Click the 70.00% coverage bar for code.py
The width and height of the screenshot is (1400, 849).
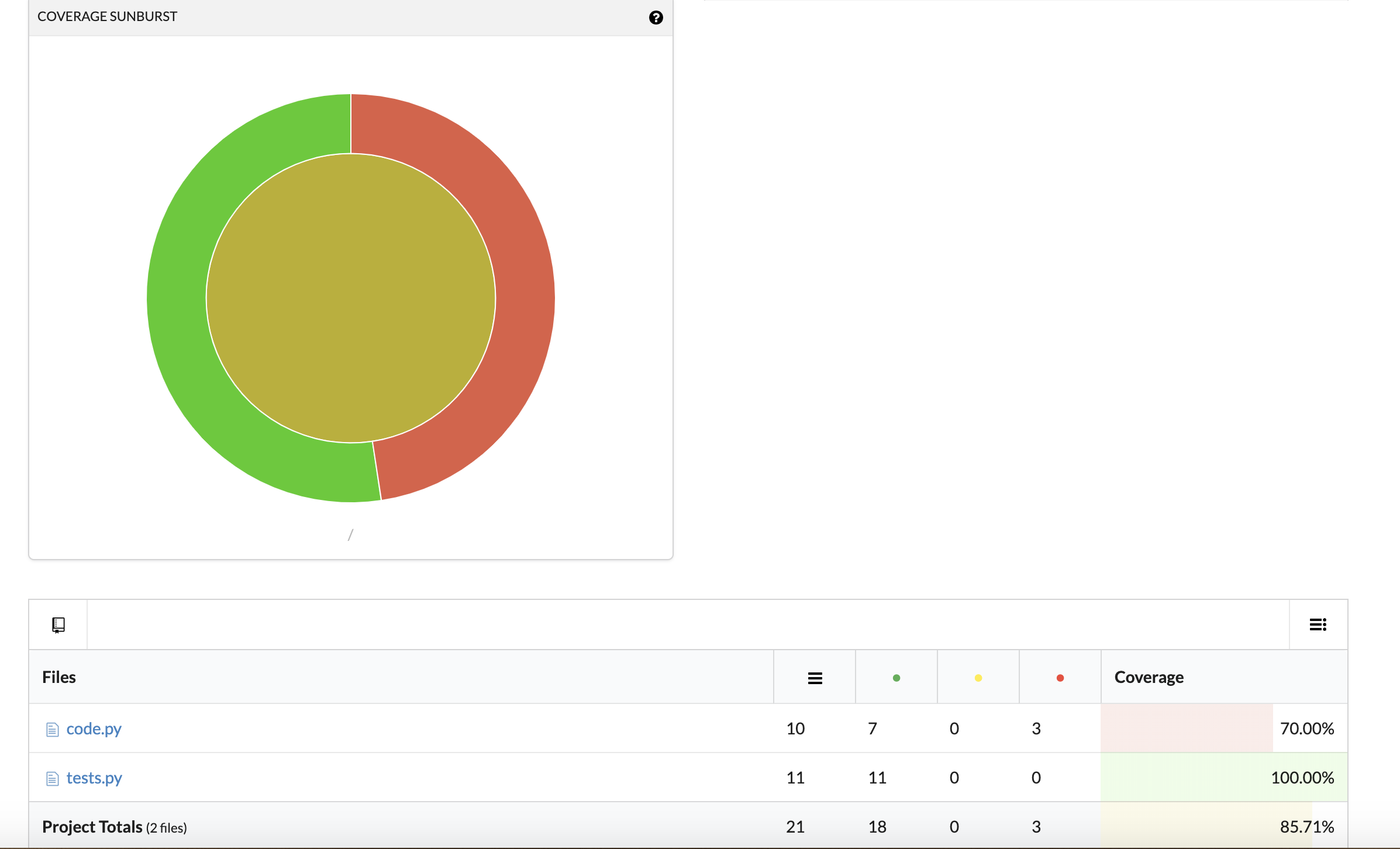pos(1186,729)
